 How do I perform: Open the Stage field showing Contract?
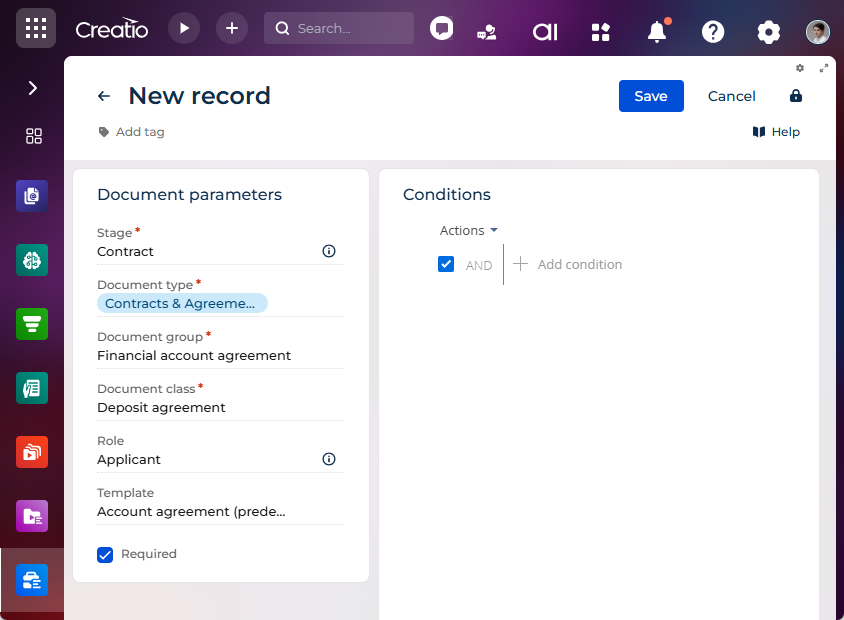220,251
